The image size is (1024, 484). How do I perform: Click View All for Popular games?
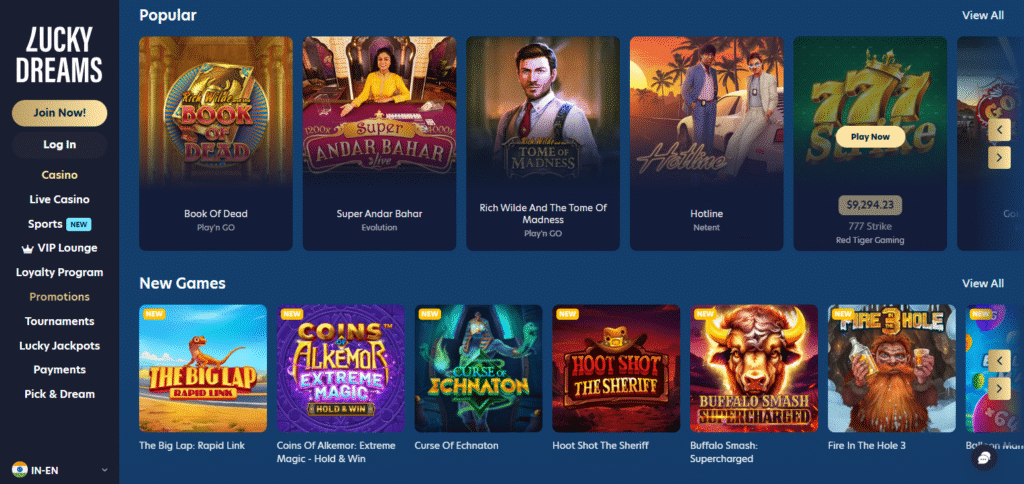(983, 15)
